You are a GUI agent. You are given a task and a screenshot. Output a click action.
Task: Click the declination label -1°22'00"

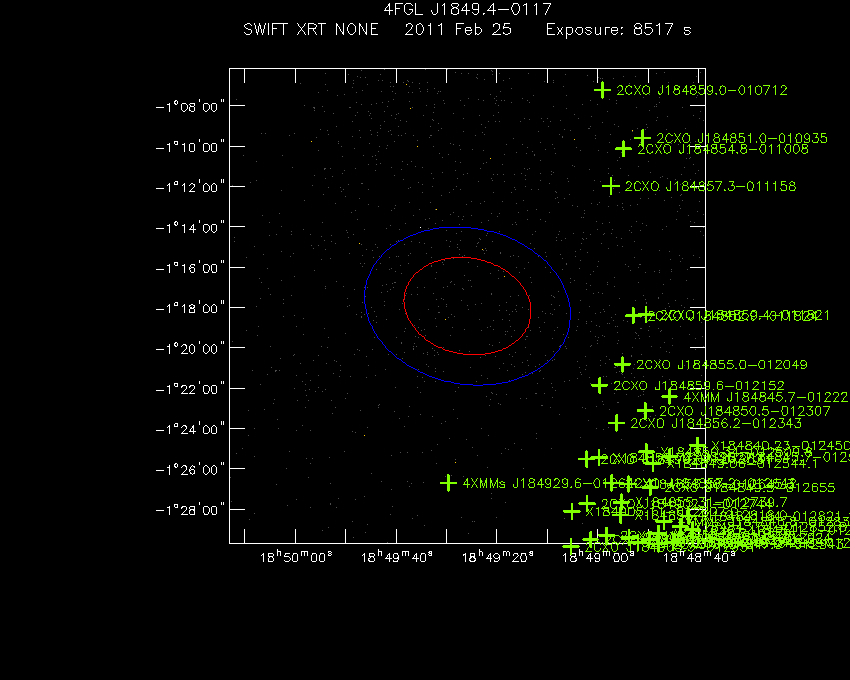190,389
